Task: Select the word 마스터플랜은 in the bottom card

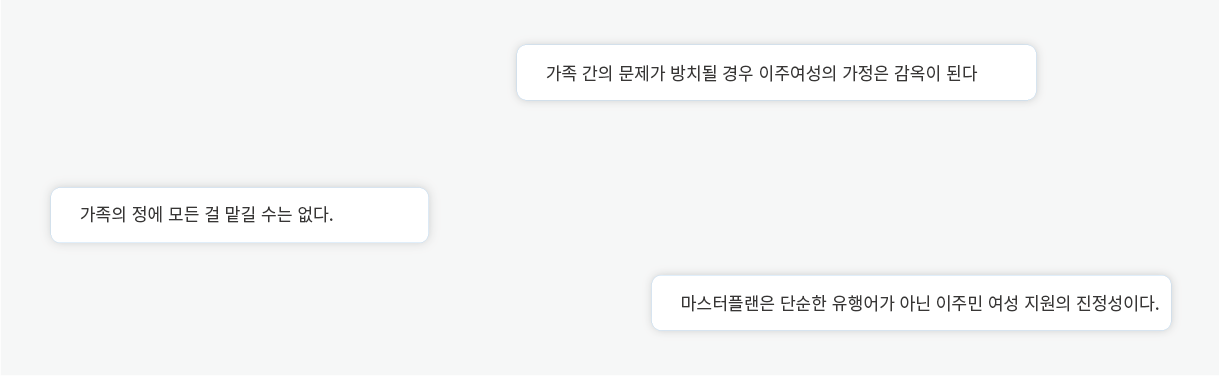Action: [x=728, y=303]
